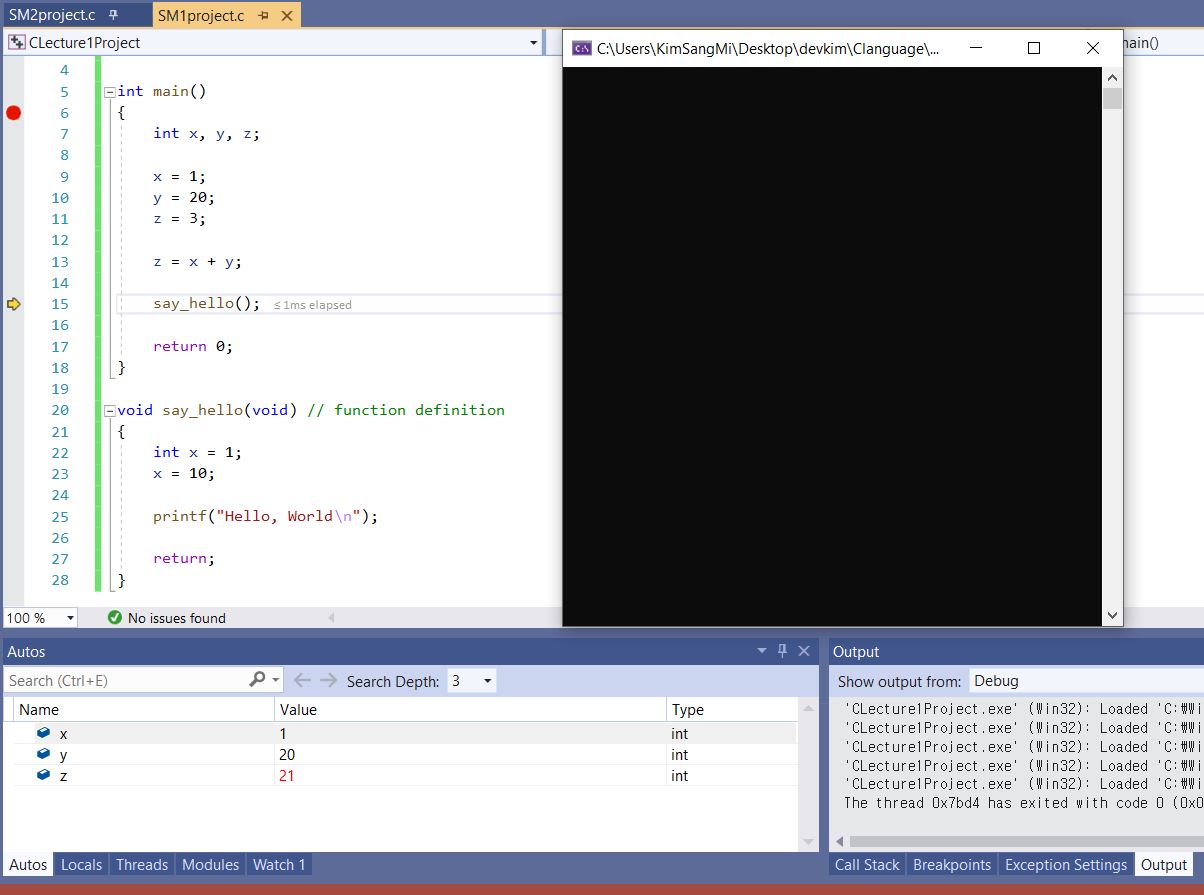Click the printf statement on line 25
The image size is (1204, 895).
(x=266, y=516)
